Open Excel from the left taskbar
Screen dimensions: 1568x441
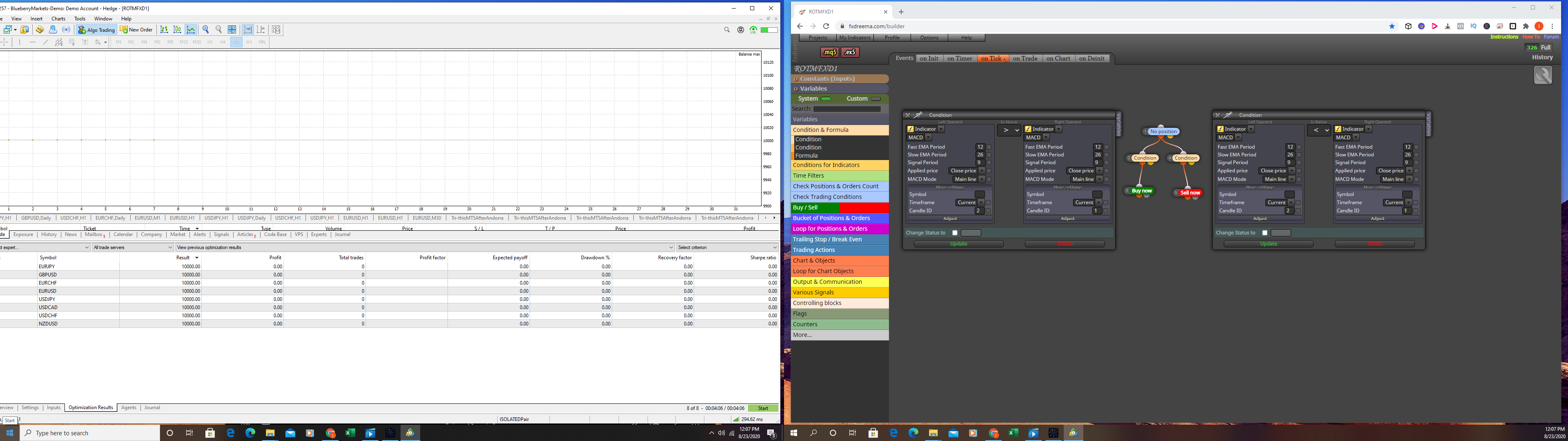pyautogui.click(x=350, y=433)
